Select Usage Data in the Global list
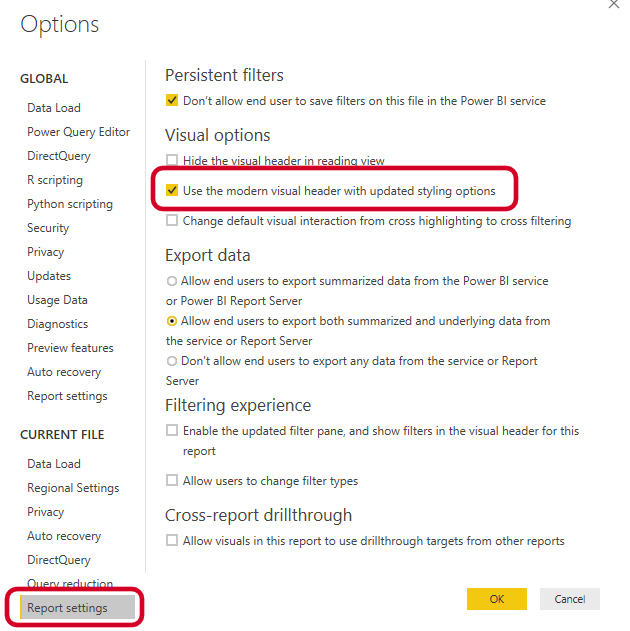630x631 pixels. click(57, 300)
